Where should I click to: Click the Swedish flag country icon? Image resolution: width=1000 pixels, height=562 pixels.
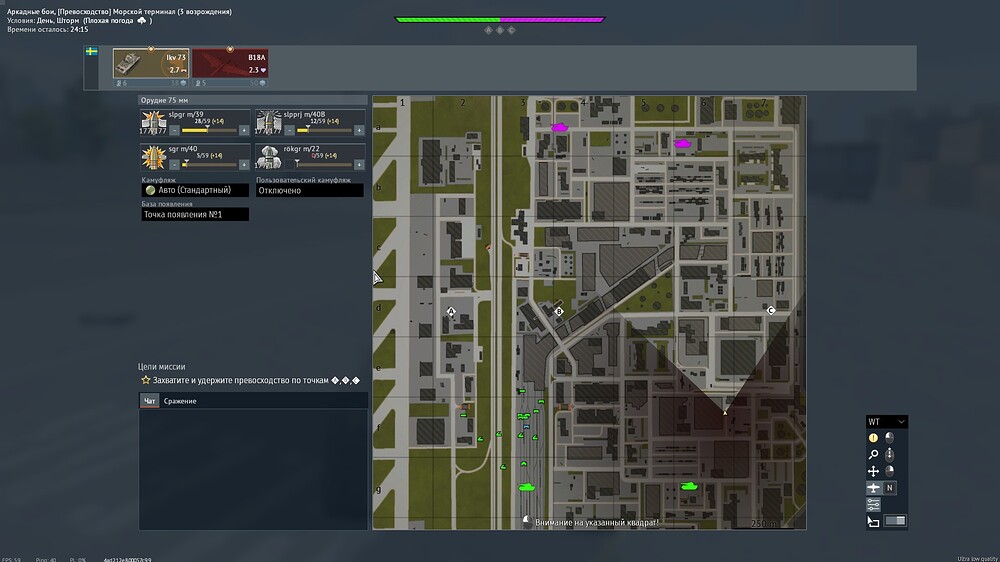pos(92,52)
